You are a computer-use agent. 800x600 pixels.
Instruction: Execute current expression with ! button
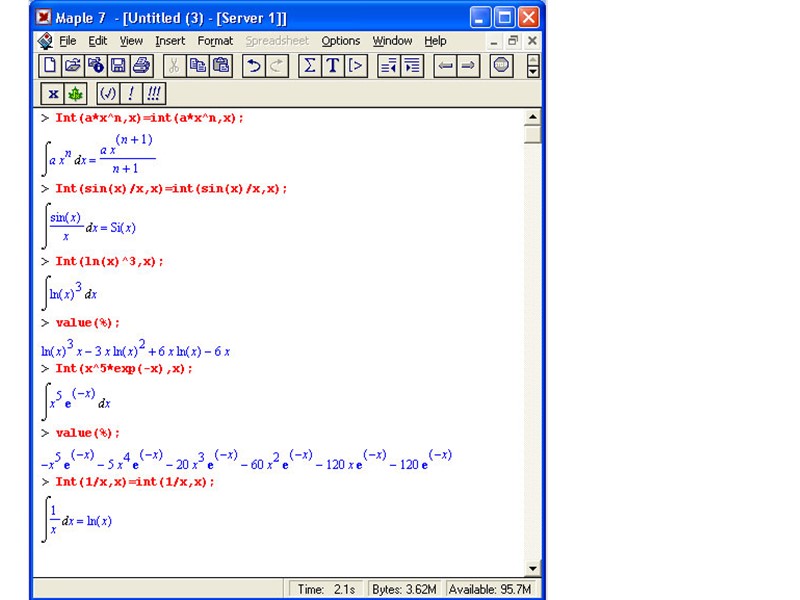(131, 94)
